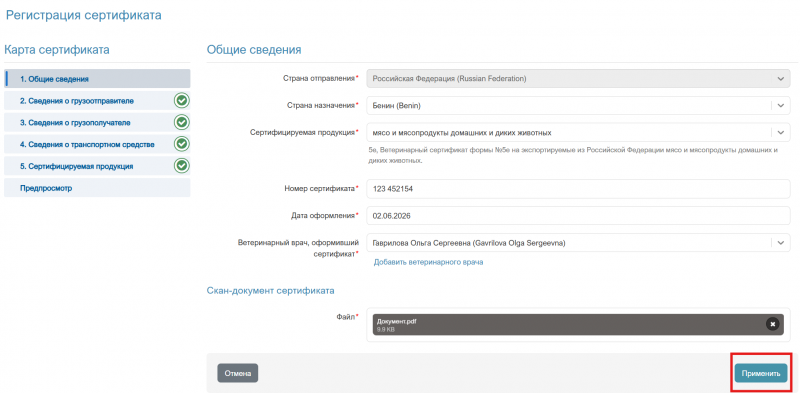Viewport: 800px width, 393px height.
Task: Select the Бенин (Benin) destination combo box
Action: click(578, 106)
